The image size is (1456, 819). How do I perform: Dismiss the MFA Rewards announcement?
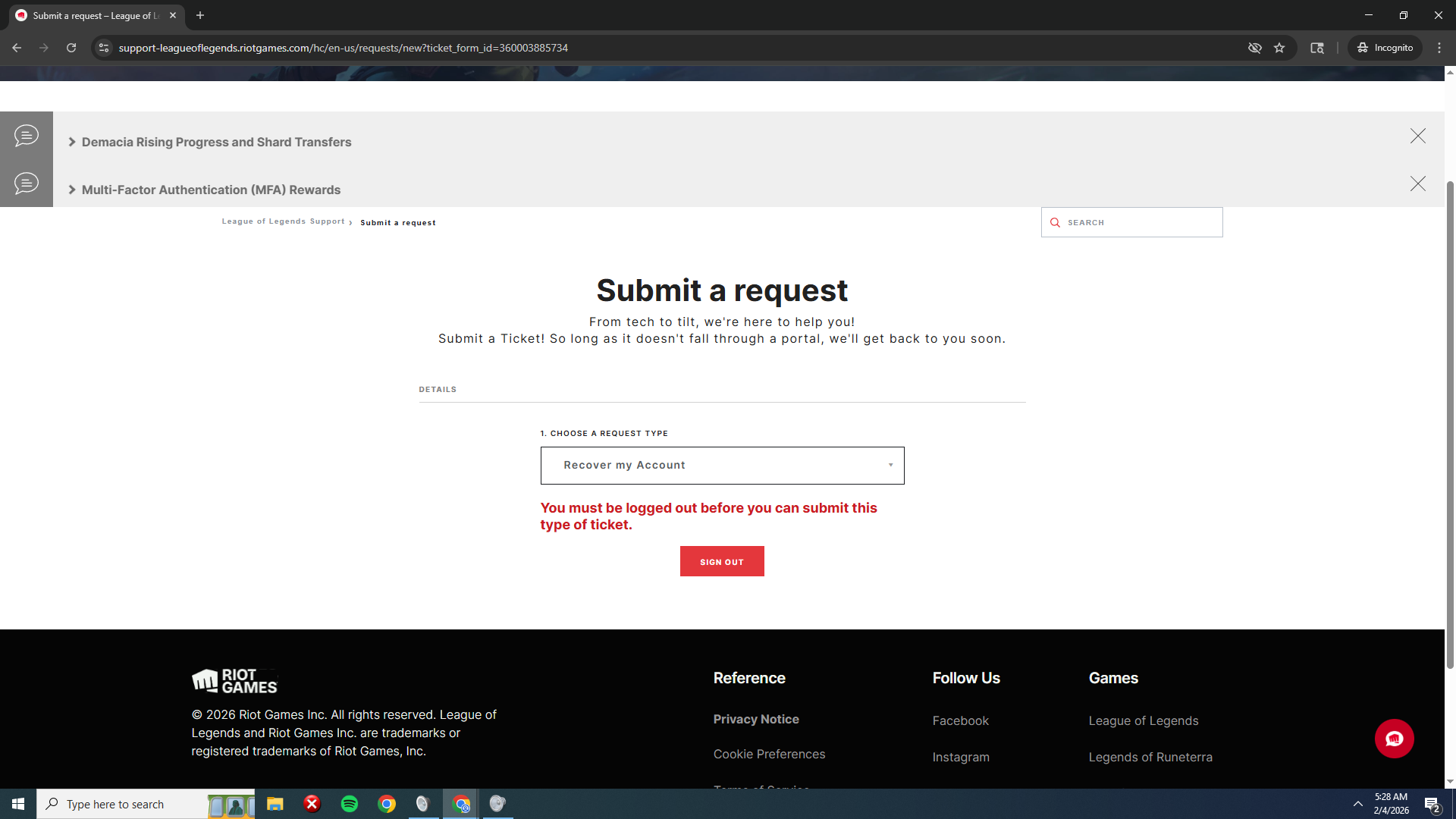point(1417,184)
